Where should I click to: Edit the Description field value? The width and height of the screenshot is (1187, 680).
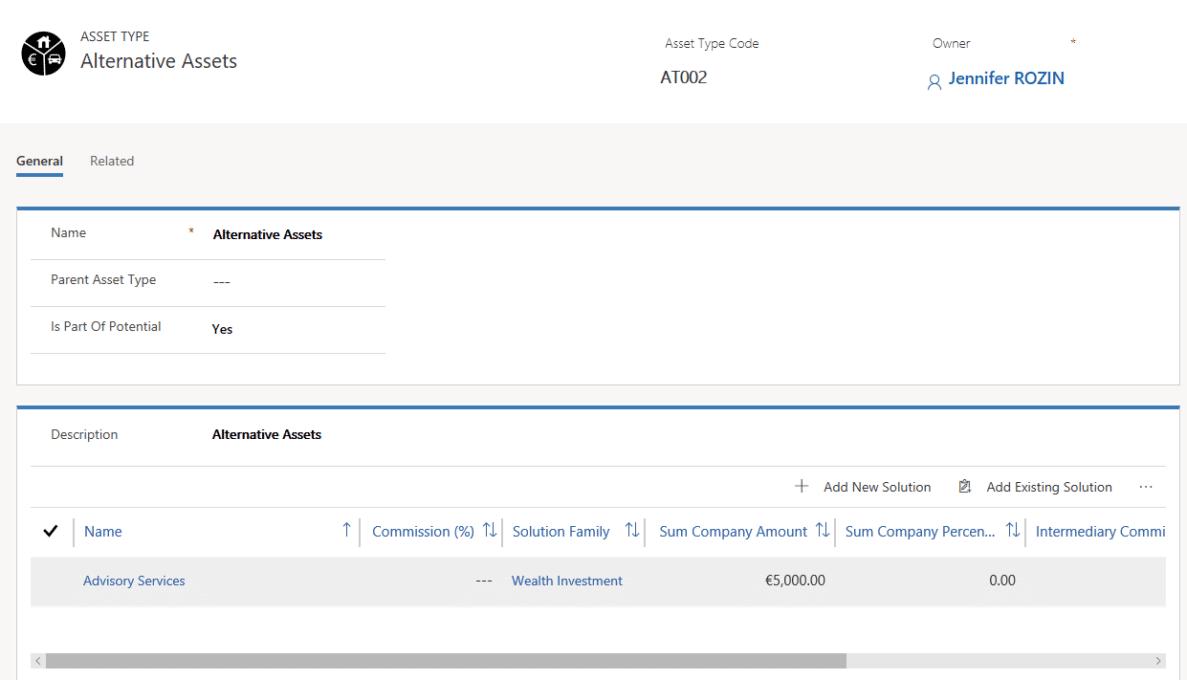[x=266, y=435]
